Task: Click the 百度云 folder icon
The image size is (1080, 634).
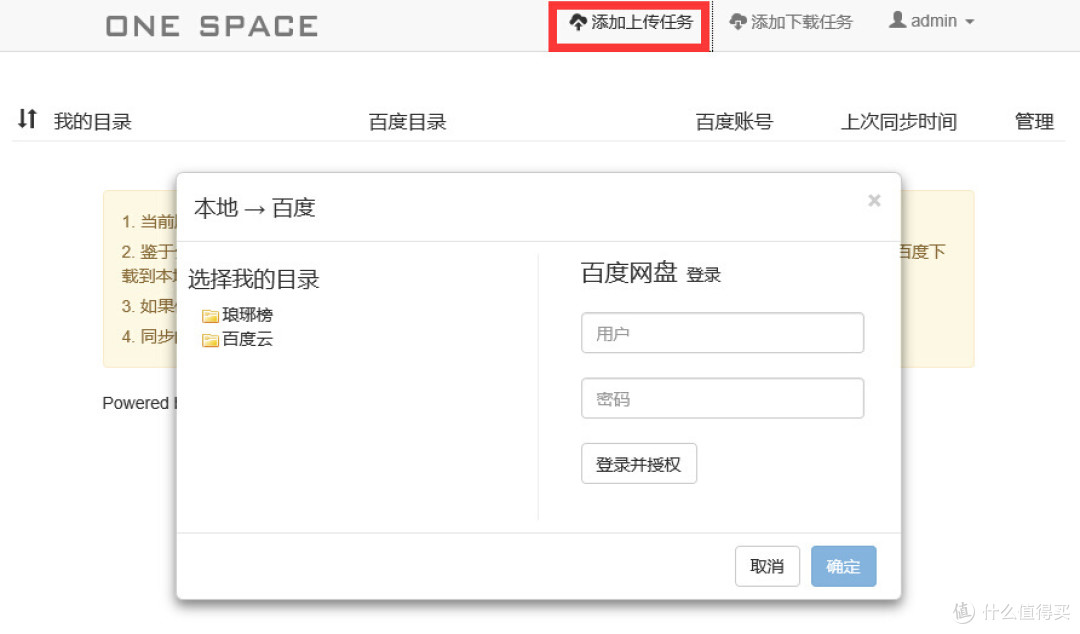Action: point(210,340)
